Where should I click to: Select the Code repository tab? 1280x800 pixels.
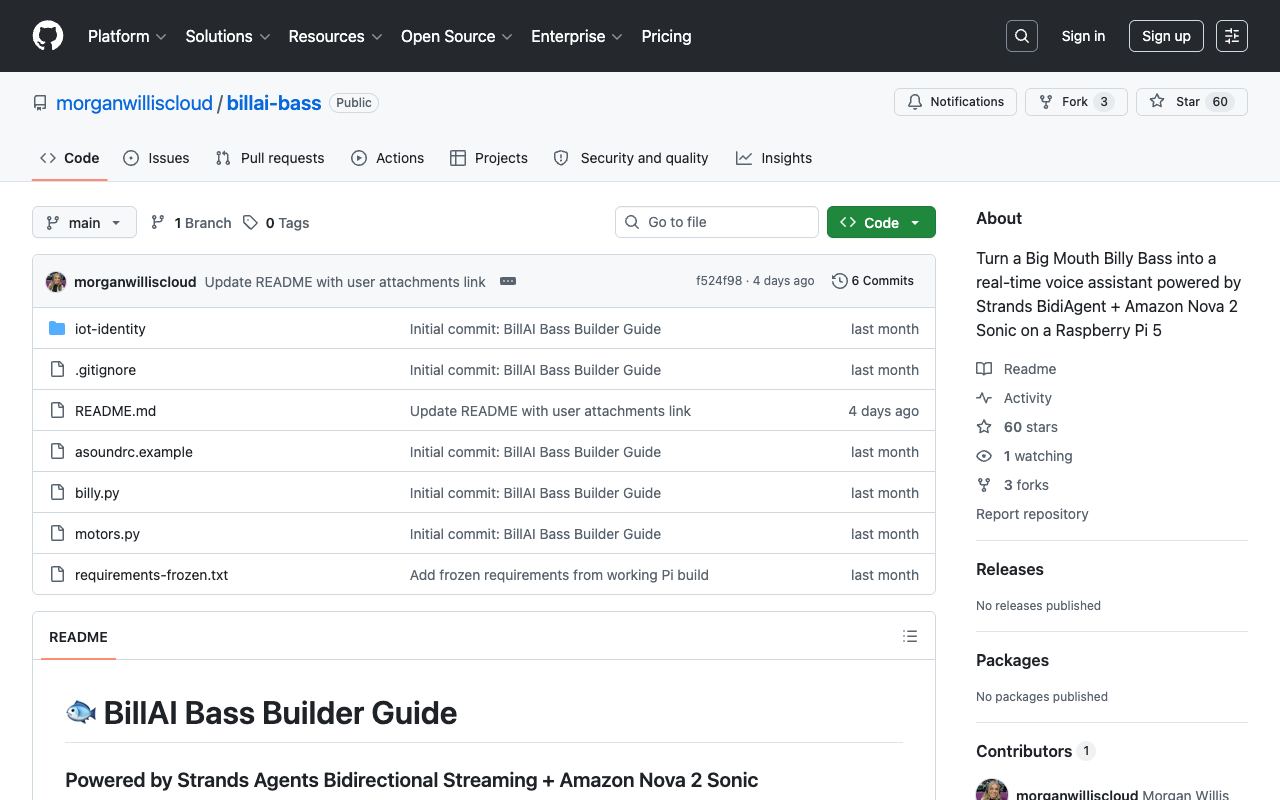(70, 158)
